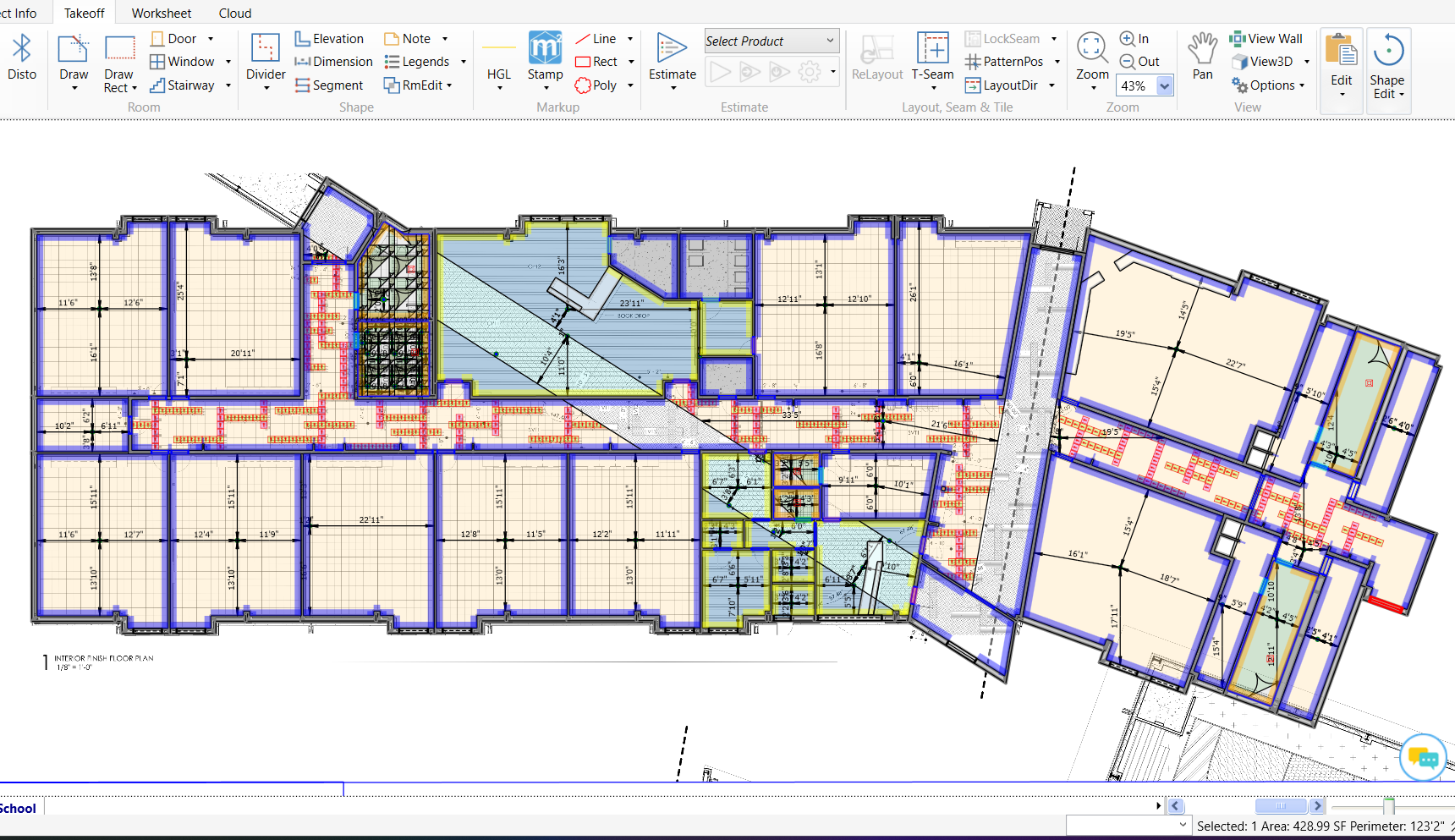The height and width of the screenshot is (840, 1455).
Task: Select the Stairway tool
Action: 182,85
